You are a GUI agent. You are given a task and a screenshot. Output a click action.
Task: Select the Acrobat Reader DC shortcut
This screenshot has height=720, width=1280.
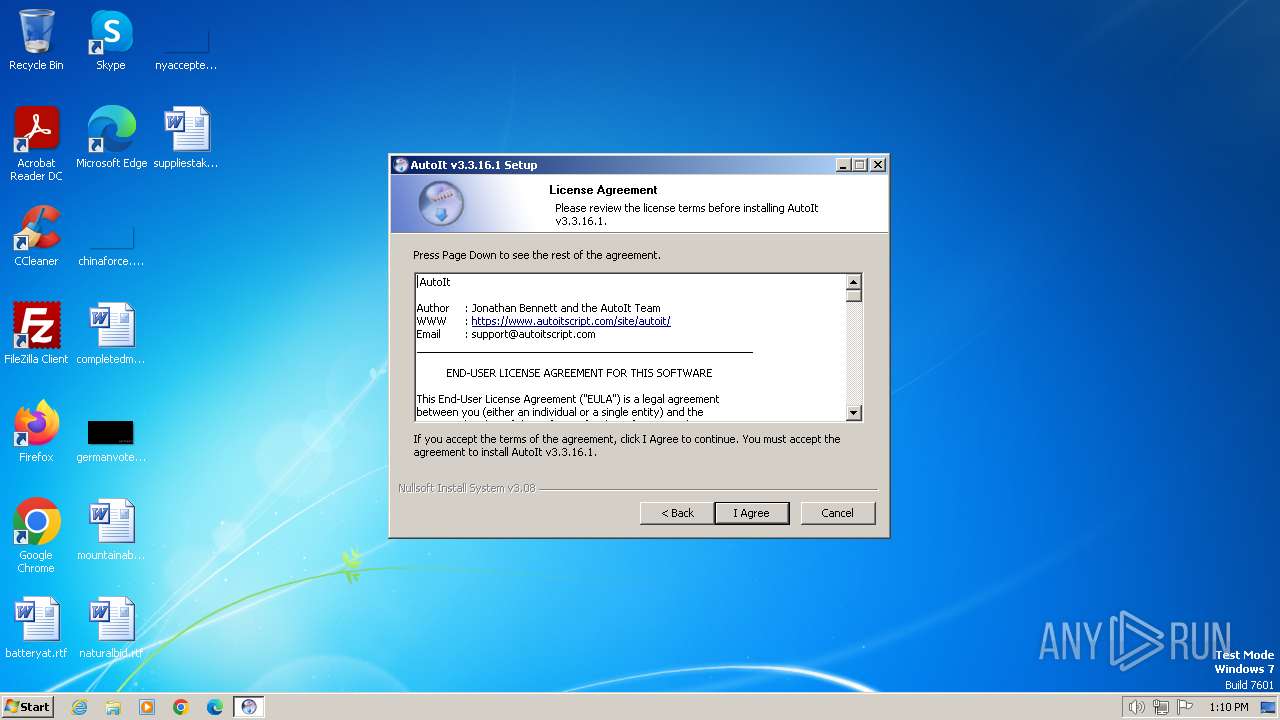(36, 144)
